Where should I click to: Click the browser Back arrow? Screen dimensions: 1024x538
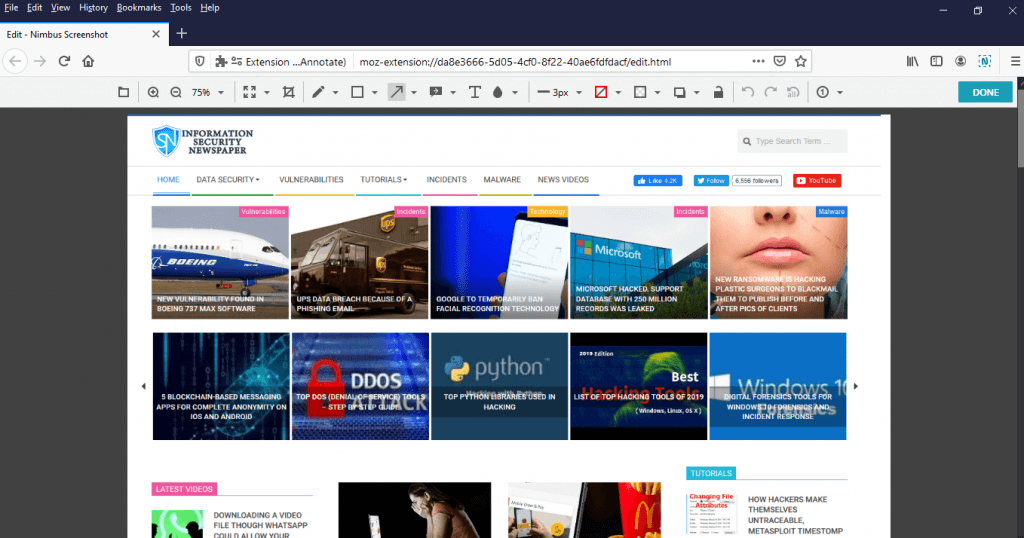pos(15,61)
